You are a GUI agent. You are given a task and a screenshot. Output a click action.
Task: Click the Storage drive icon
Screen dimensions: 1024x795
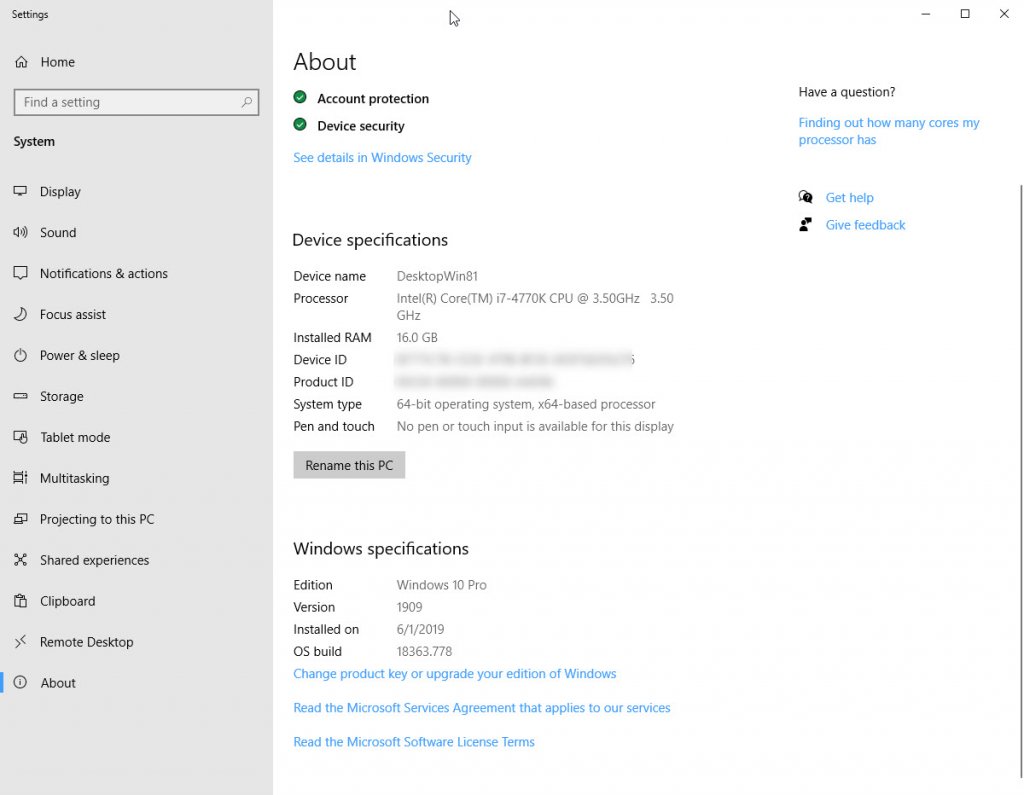click(x=20, y=396)
